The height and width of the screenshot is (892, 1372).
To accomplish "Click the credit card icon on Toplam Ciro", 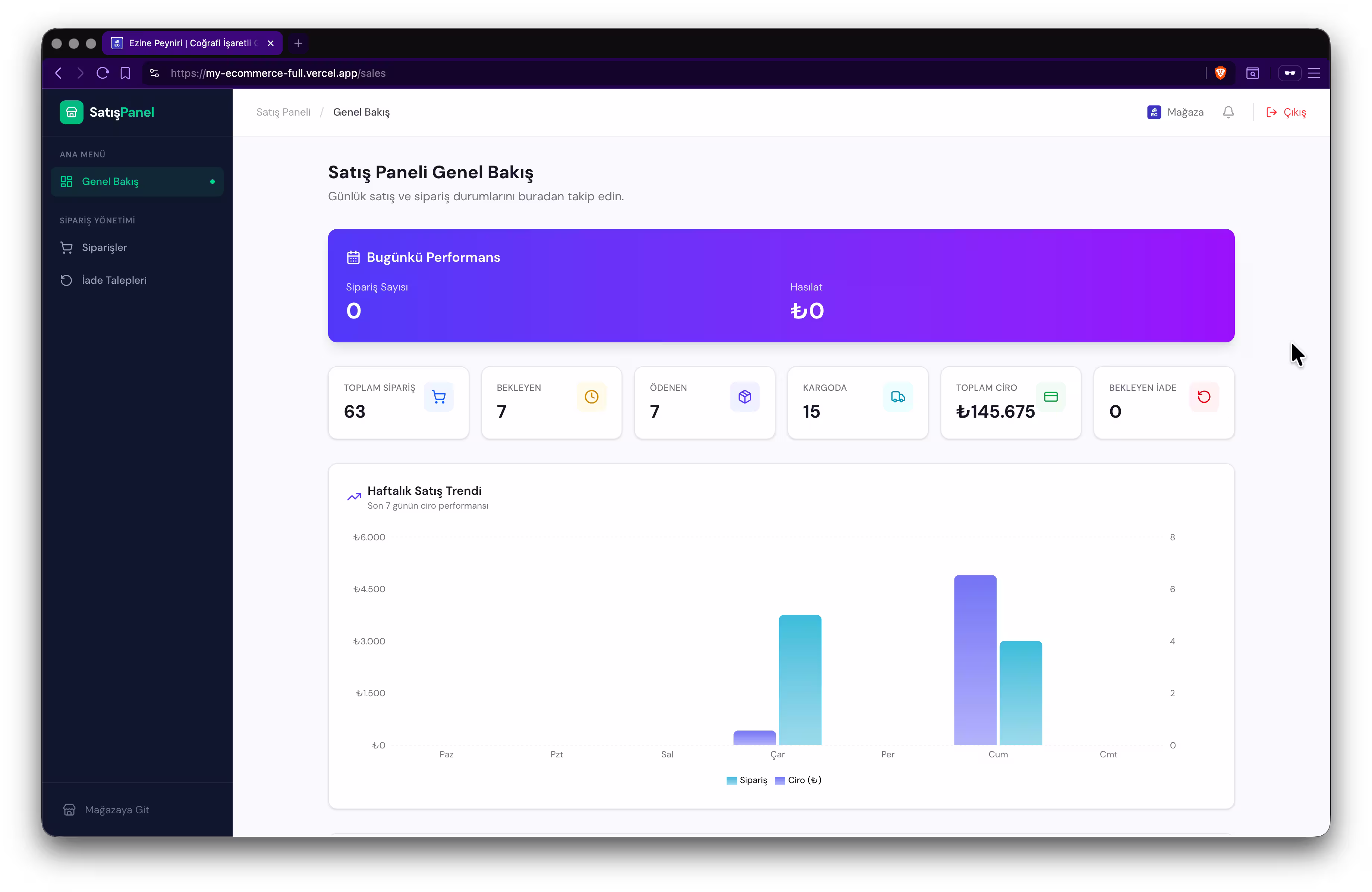I will click(x=1051, y=397).
